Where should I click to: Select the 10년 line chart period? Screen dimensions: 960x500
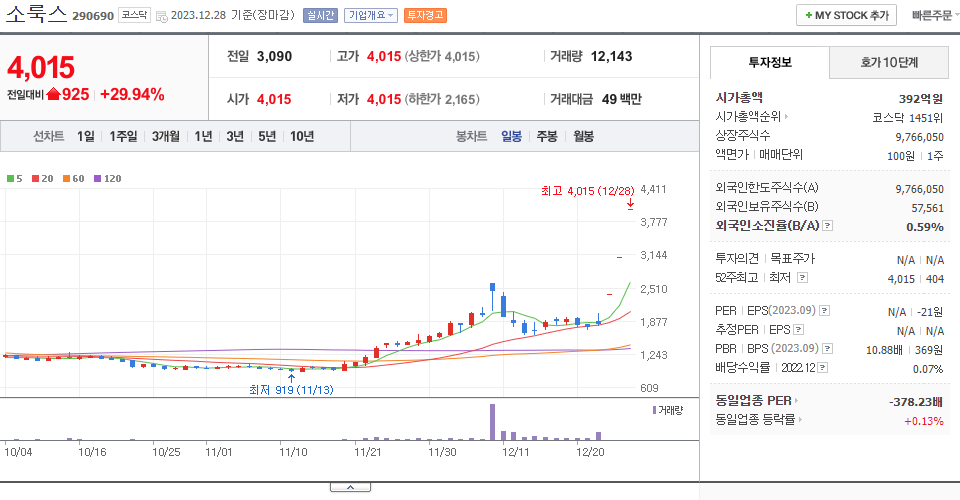coord(302,136)
